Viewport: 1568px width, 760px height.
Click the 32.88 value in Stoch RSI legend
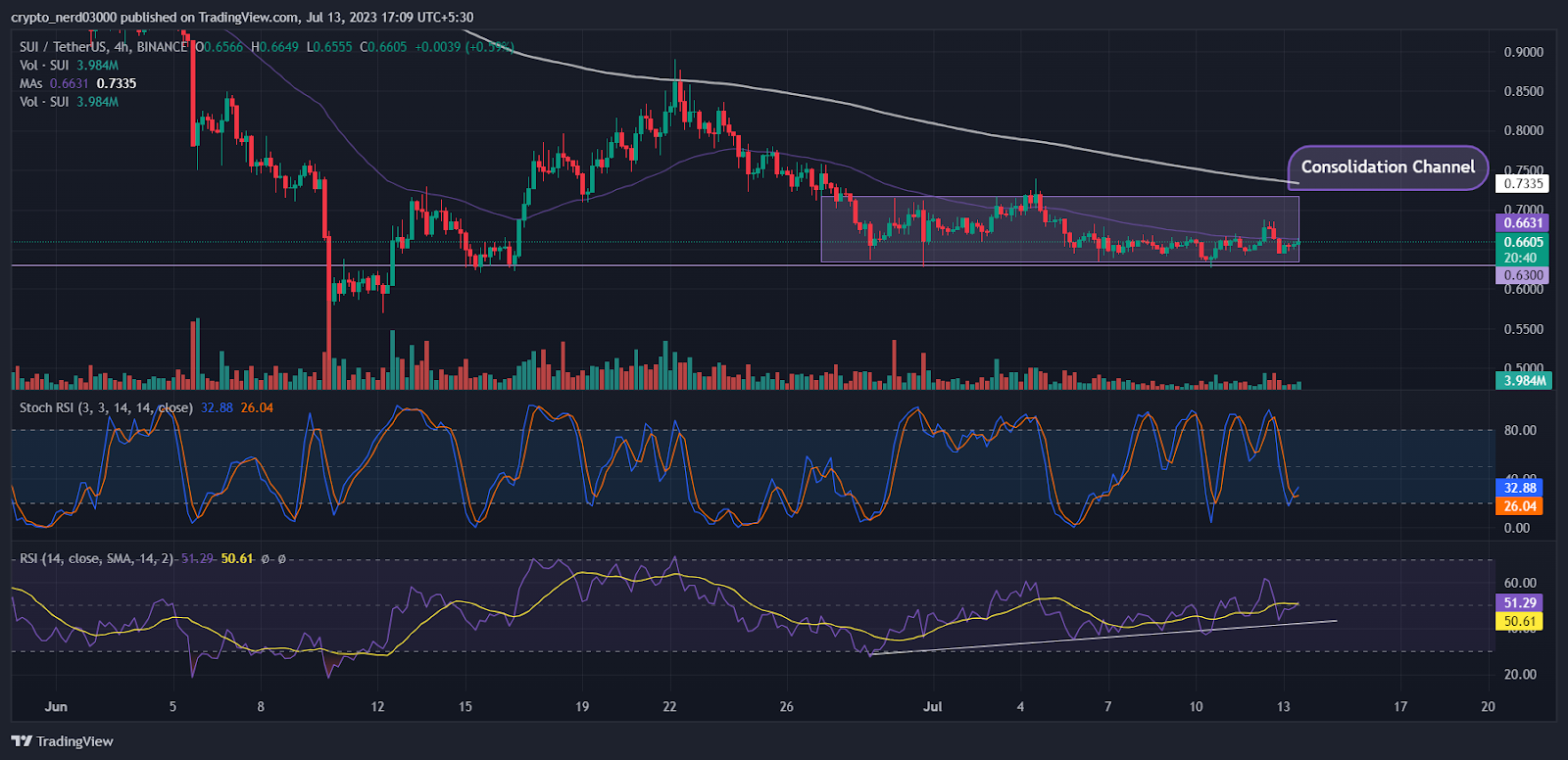coord(217,407)
